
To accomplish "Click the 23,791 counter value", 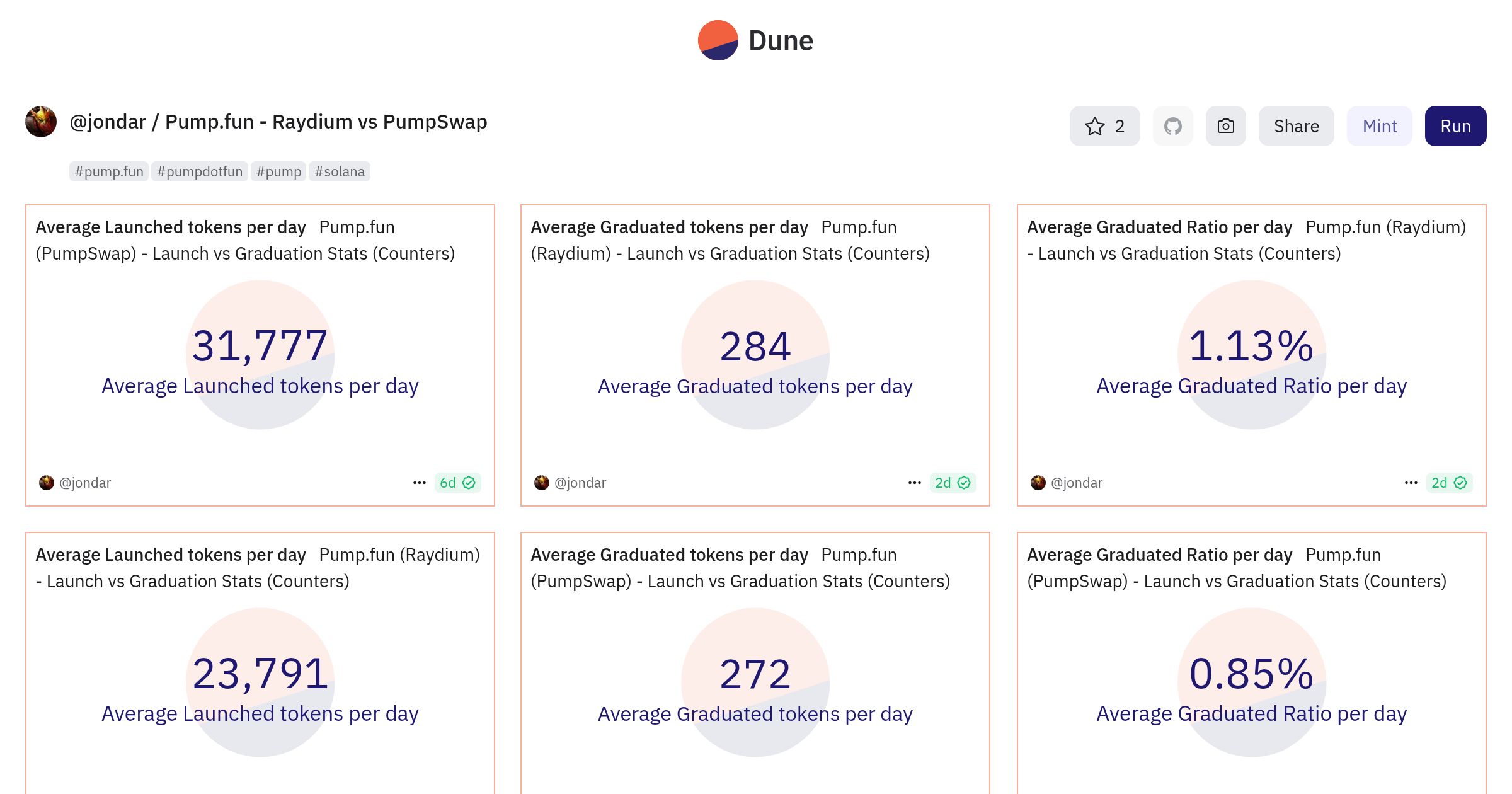I will pyautogui.click(x=260, y=674).
